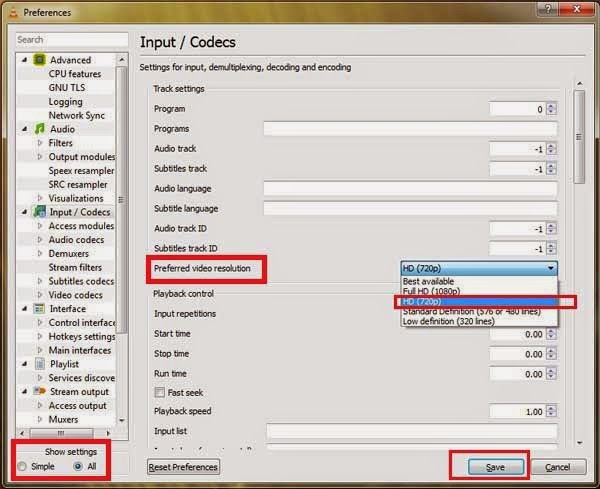Select Network Sync in tree
Viewport: 600px width, 489px height.
[x=77, y=115]
